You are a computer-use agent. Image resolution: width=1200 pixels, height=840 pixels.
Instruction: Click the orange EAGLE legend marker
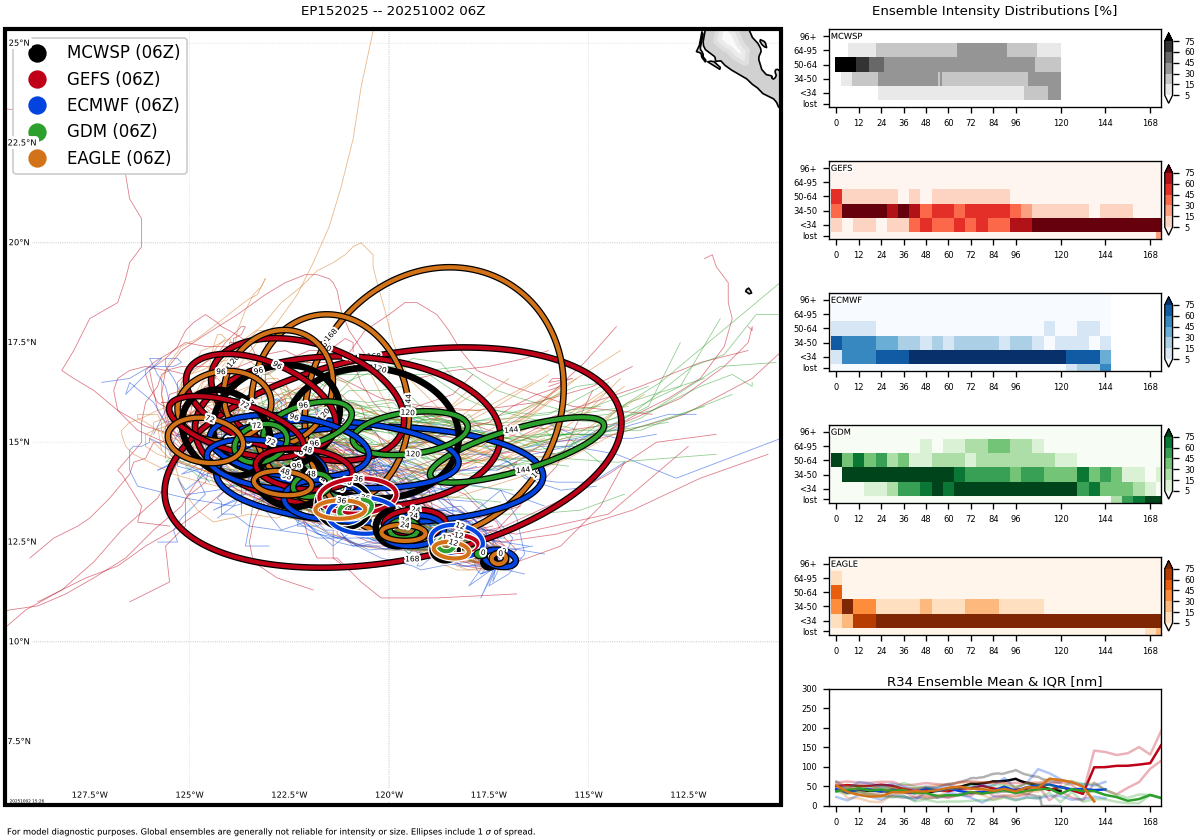[x=37, y=158]
